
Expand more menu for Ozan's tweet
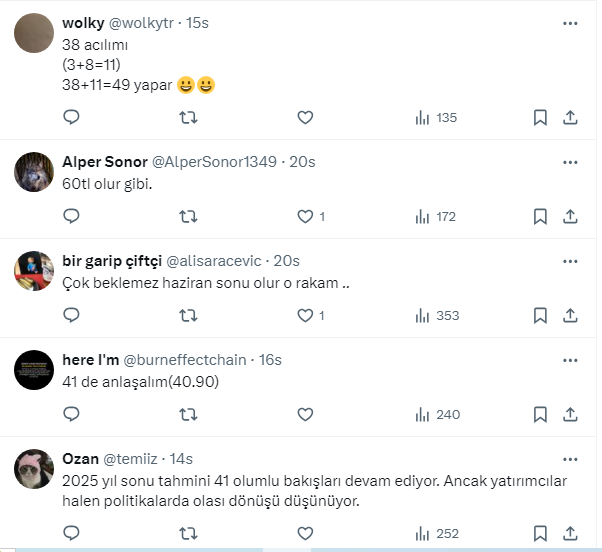click(x=570, y=459)
